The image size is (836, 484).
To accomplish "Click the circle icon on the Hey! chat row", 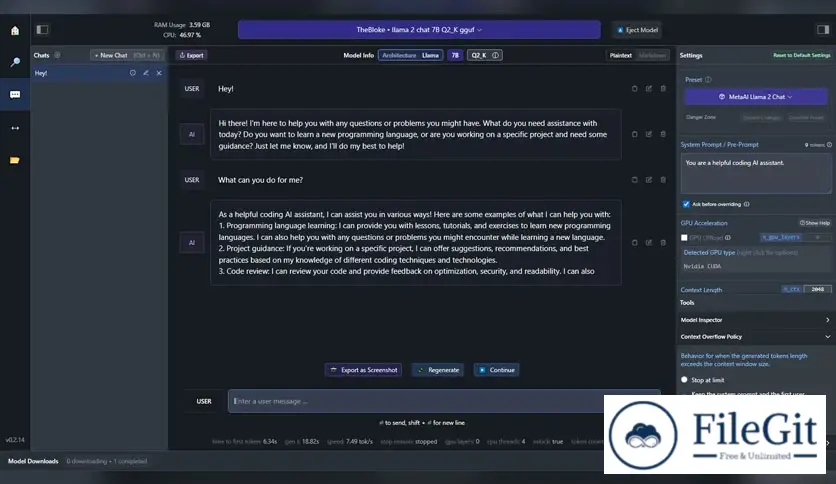I will pos(132,73).
